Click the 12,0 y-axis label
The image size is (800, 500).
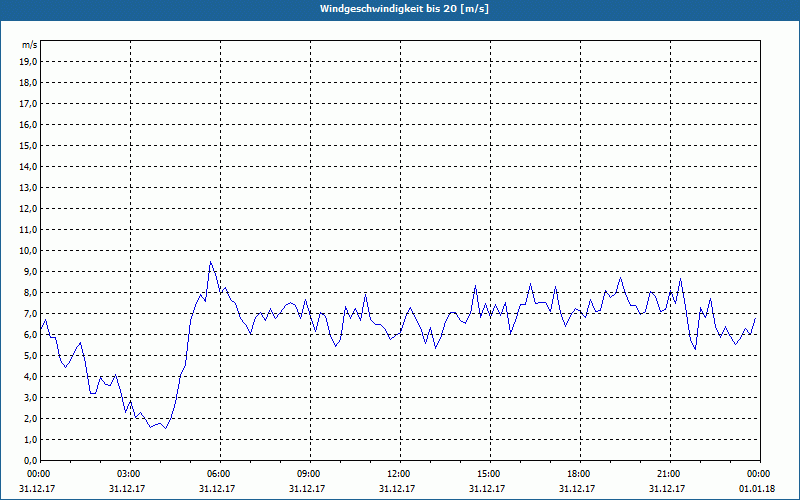28,209
